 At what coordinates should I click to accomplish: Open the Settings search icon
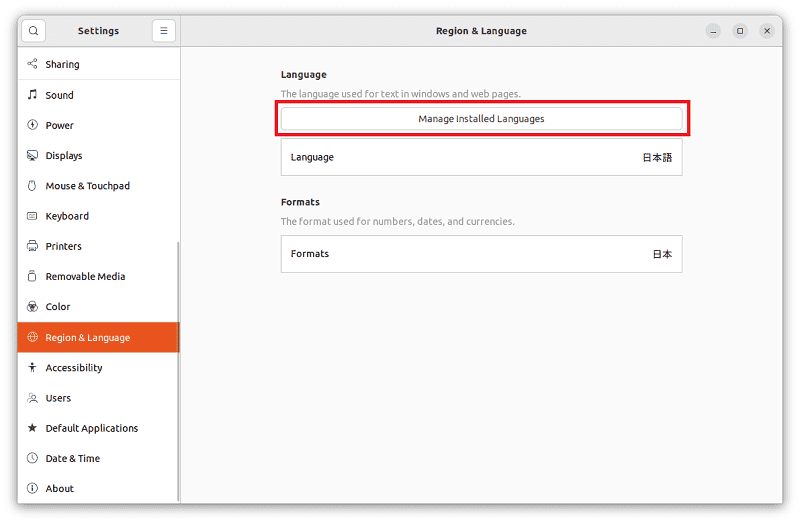pyautogui.click(x=34, y=31)
